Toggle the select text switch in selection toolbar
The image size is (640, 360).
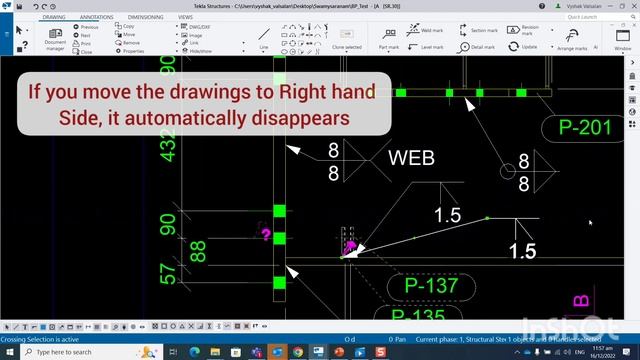(25, 327)
